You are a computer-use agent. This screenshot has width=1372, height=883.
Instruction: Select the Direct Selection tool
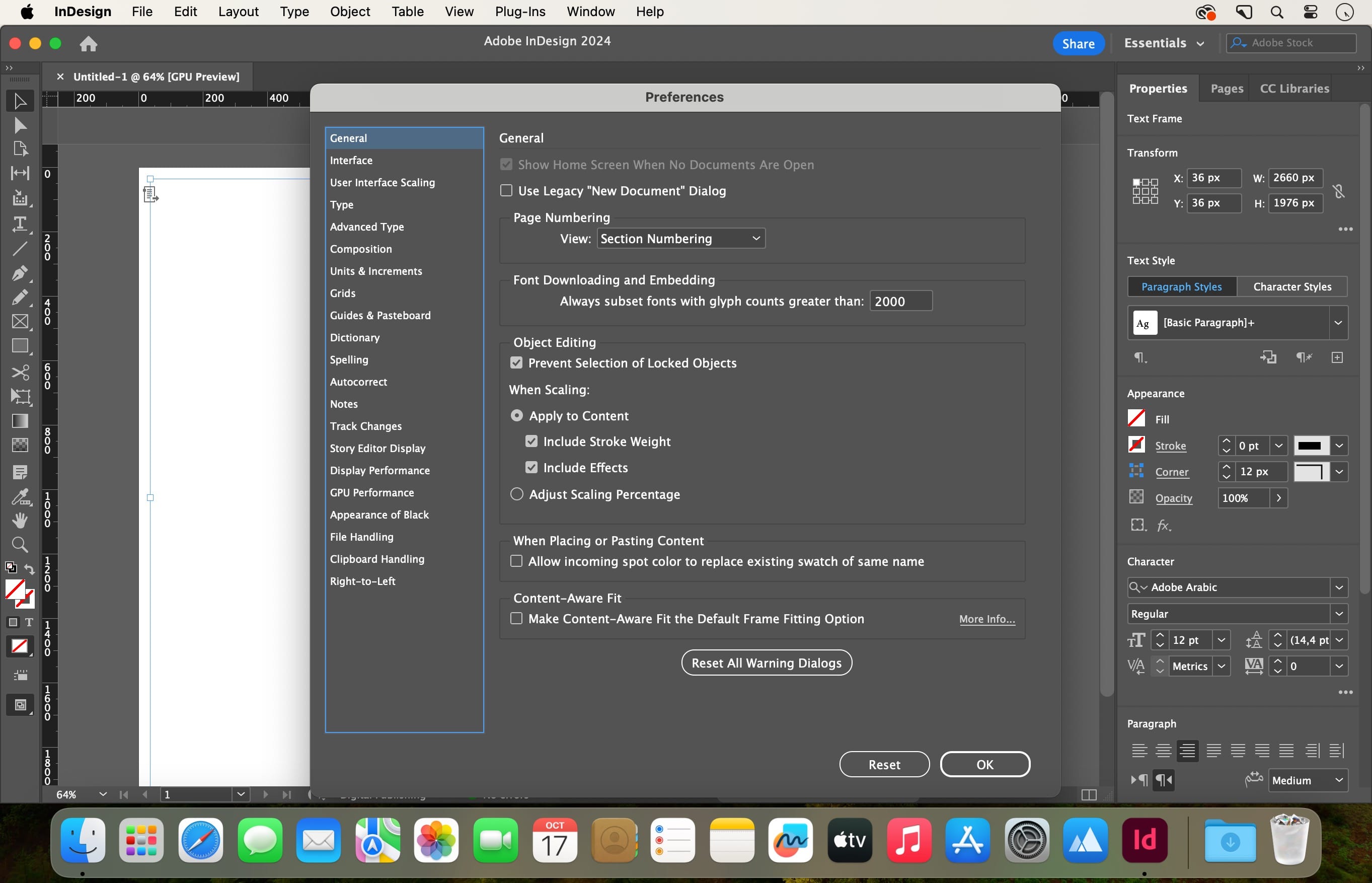tap(20, 125)
